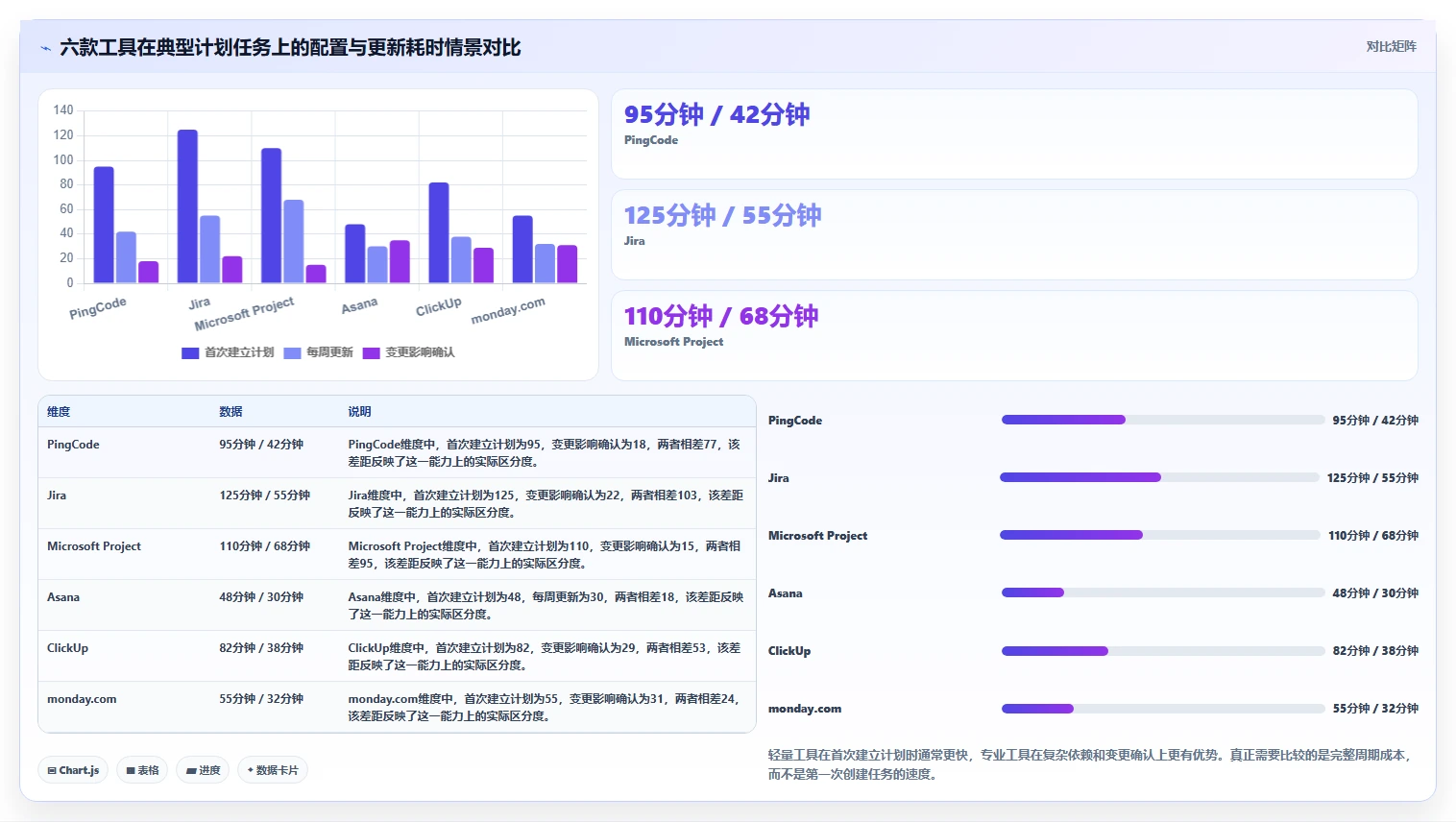The height and width of the screenshot is (822, 1456).
Task: Click the Jira progress bar
Action: click(x=1159, y=477)
